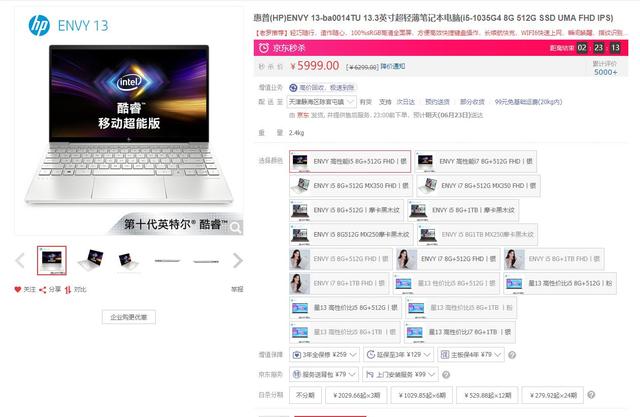Click the help icon beside 上门安装服务 dropdown
640x417 pixels.
pyautogui.click(x=446, y=375)
